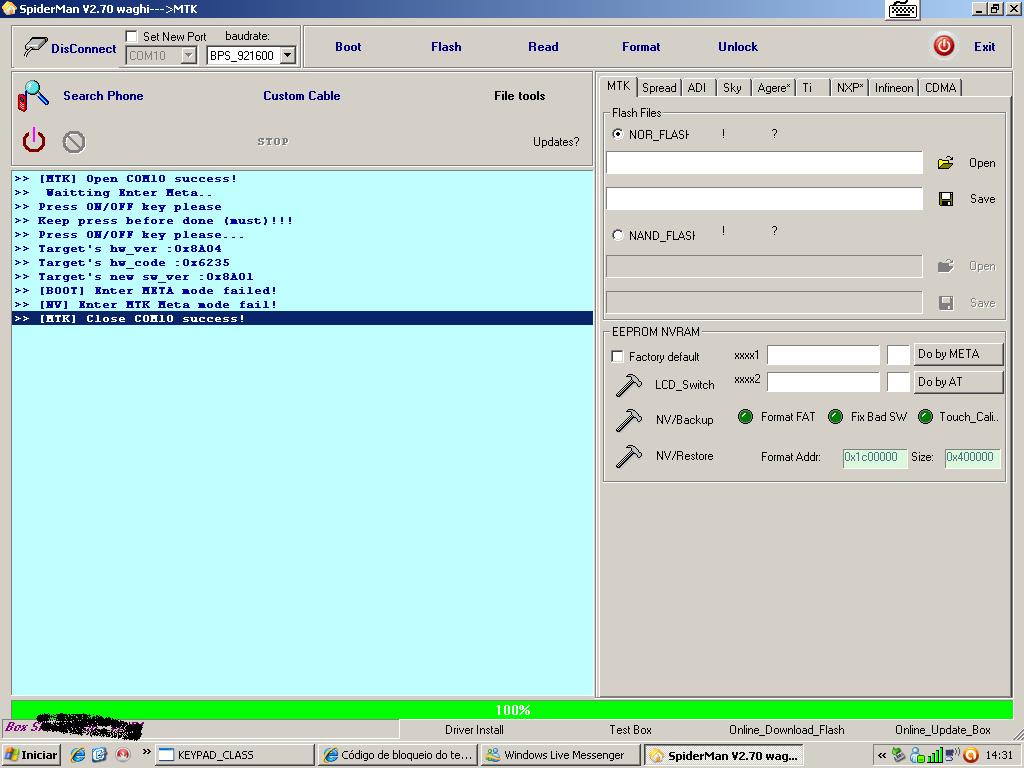This screenshot has height=768, width=1024.
Task: Click Online_Update_Box in the status bar
Action: 942,729
